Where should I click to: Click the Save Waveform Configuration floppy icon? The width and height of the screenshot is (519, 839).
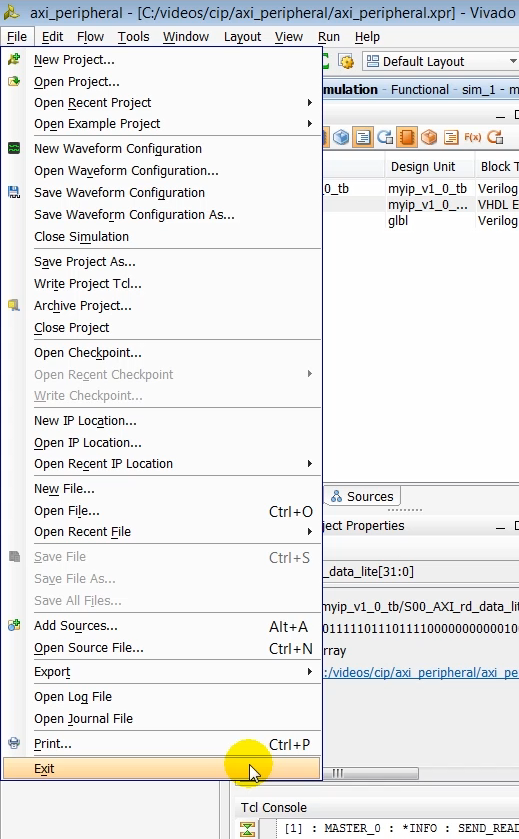click(x=14, y=192)
